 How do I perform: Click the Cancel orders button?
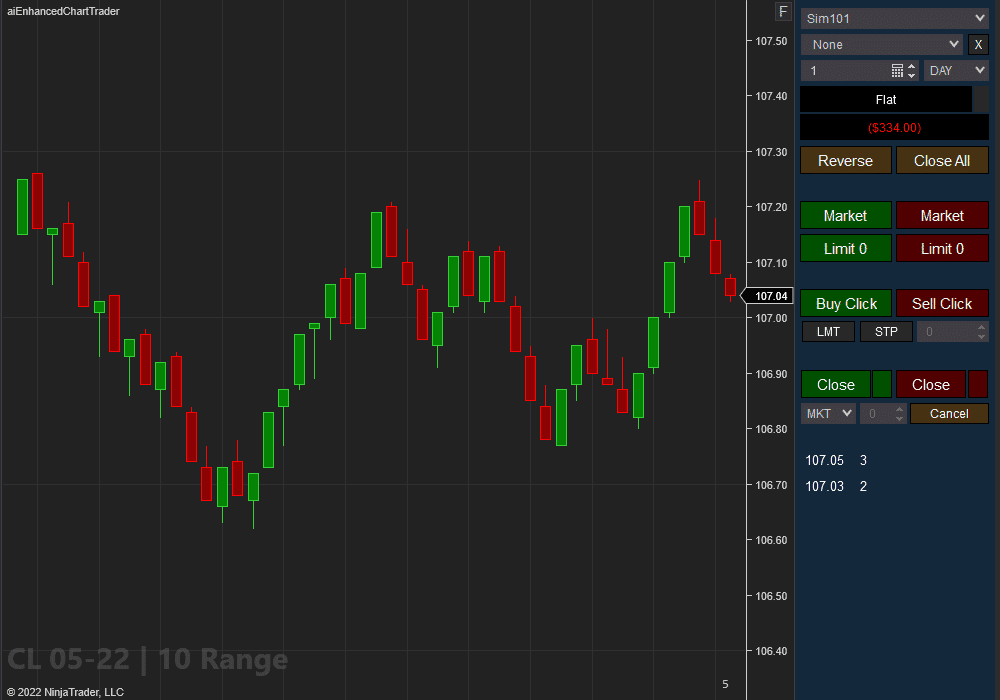[x=949, y=413]
